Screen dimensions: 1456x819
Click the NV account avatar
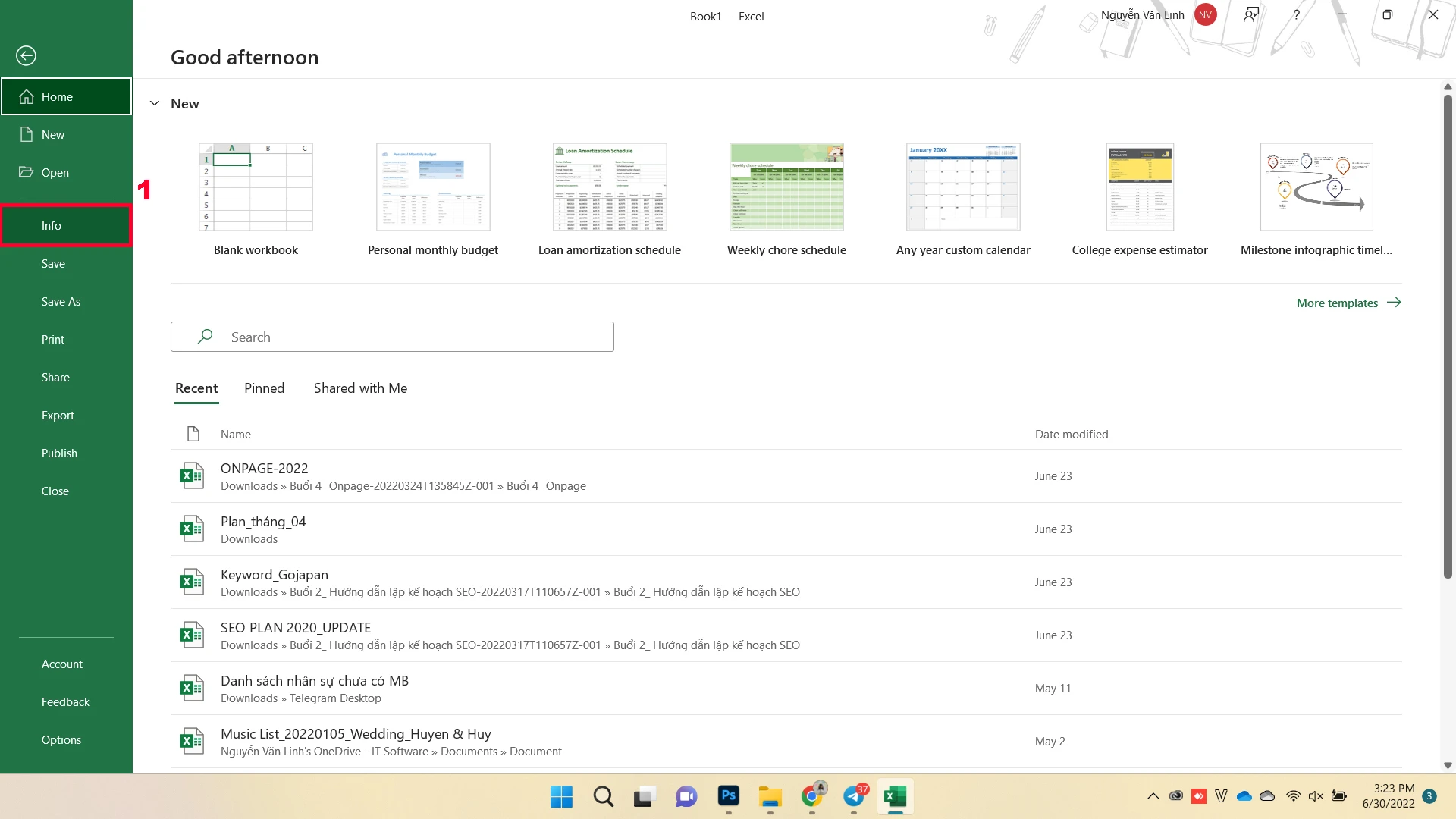1205,14
